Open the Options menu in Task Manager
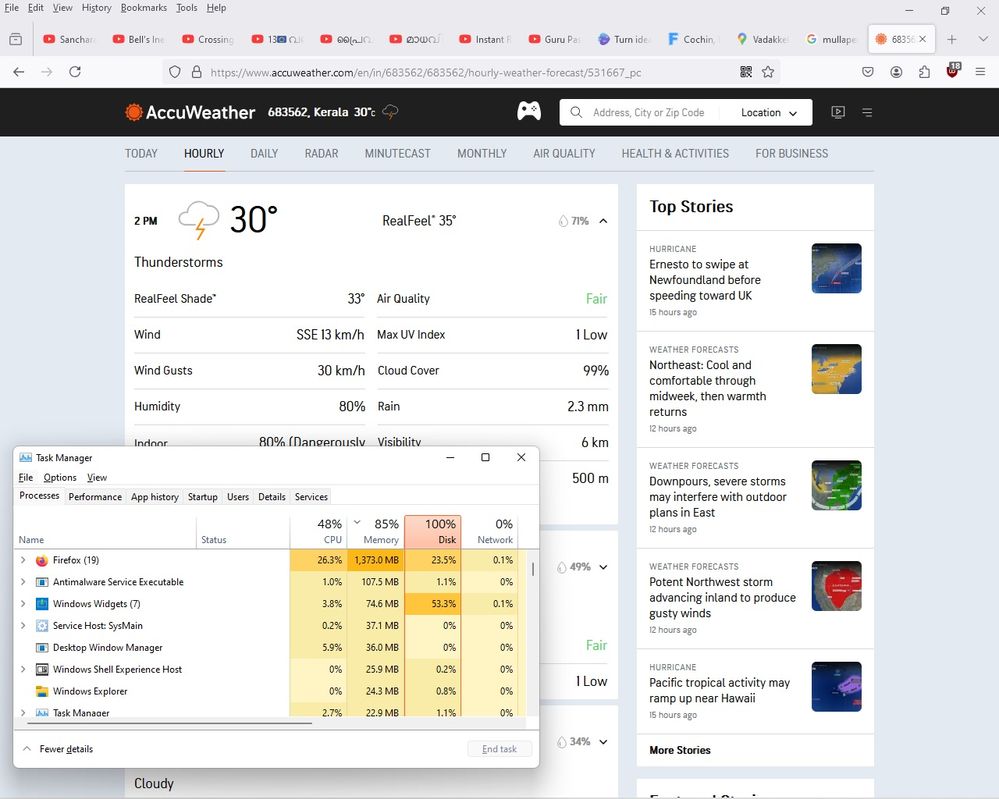This screenshot has height=799, width=999. 60,478
